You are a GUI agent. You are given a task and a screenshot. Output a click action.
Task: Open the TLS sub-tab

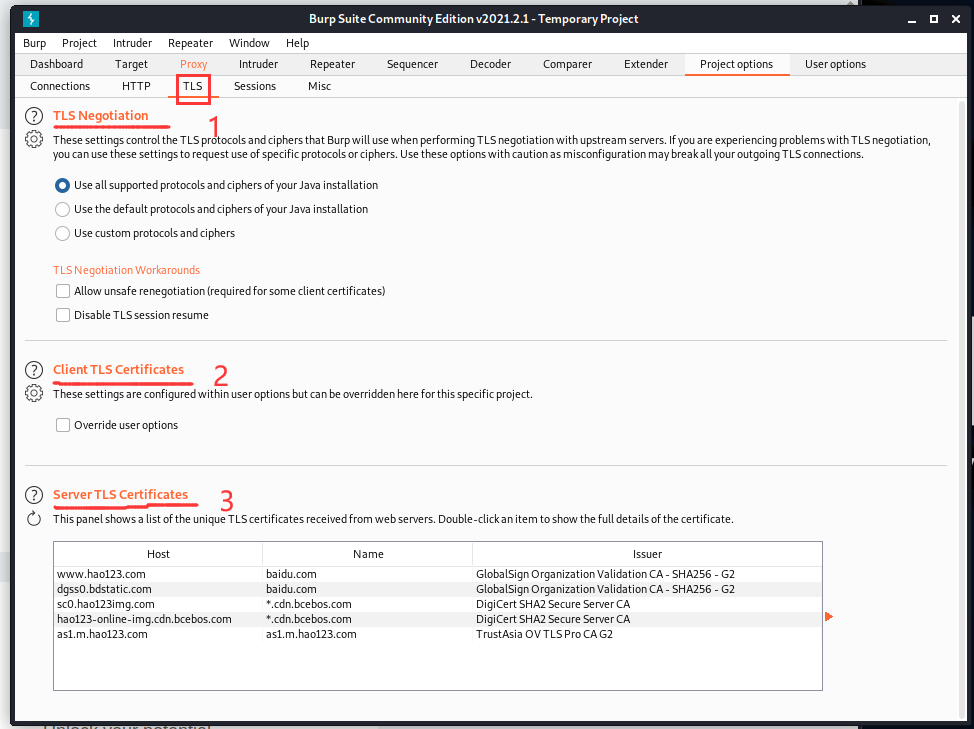tap(193, 86)
